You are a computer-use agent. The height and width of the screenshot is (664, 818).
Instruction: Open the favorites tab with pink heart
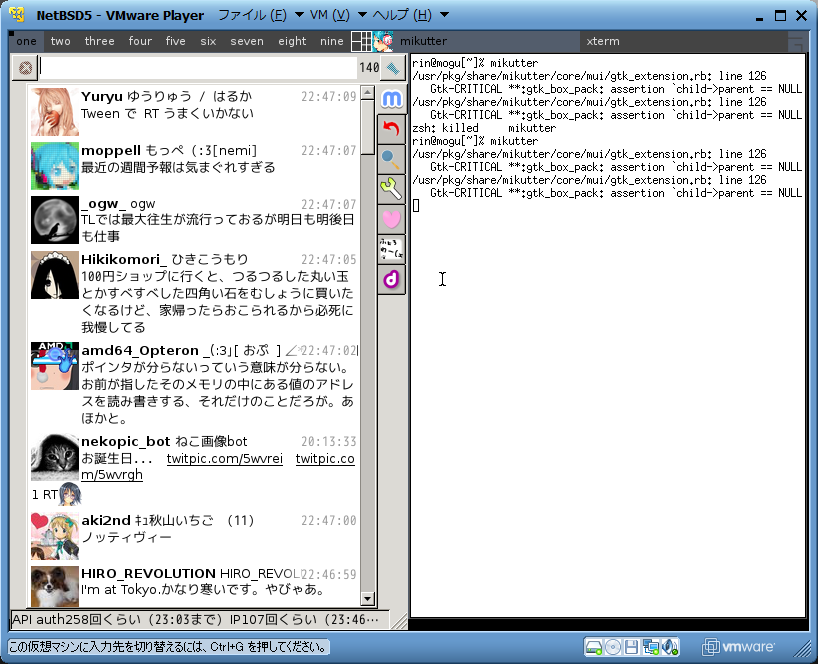pos(391,219)
